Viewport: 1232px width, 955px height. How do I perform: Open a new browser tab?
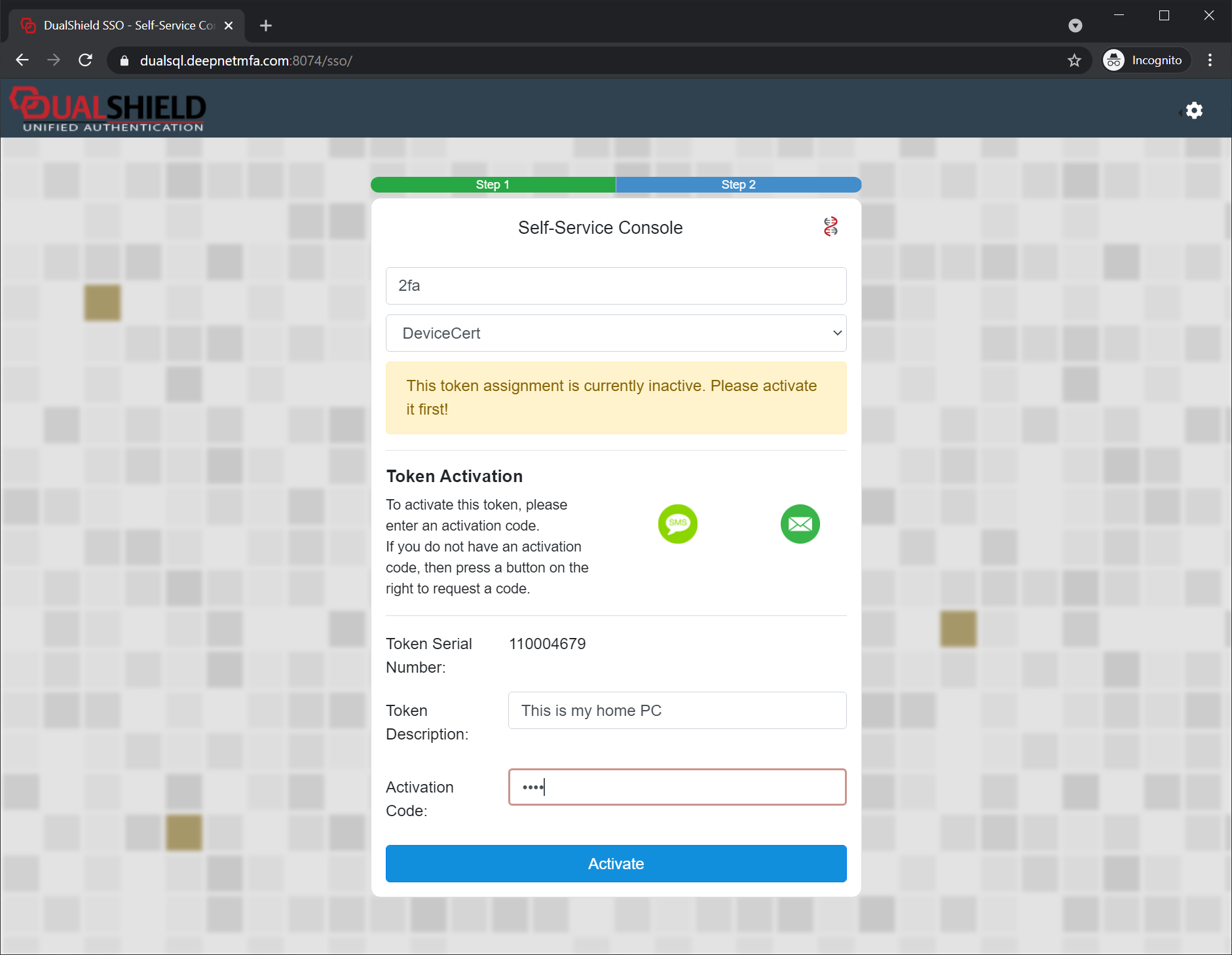[266, 26]
